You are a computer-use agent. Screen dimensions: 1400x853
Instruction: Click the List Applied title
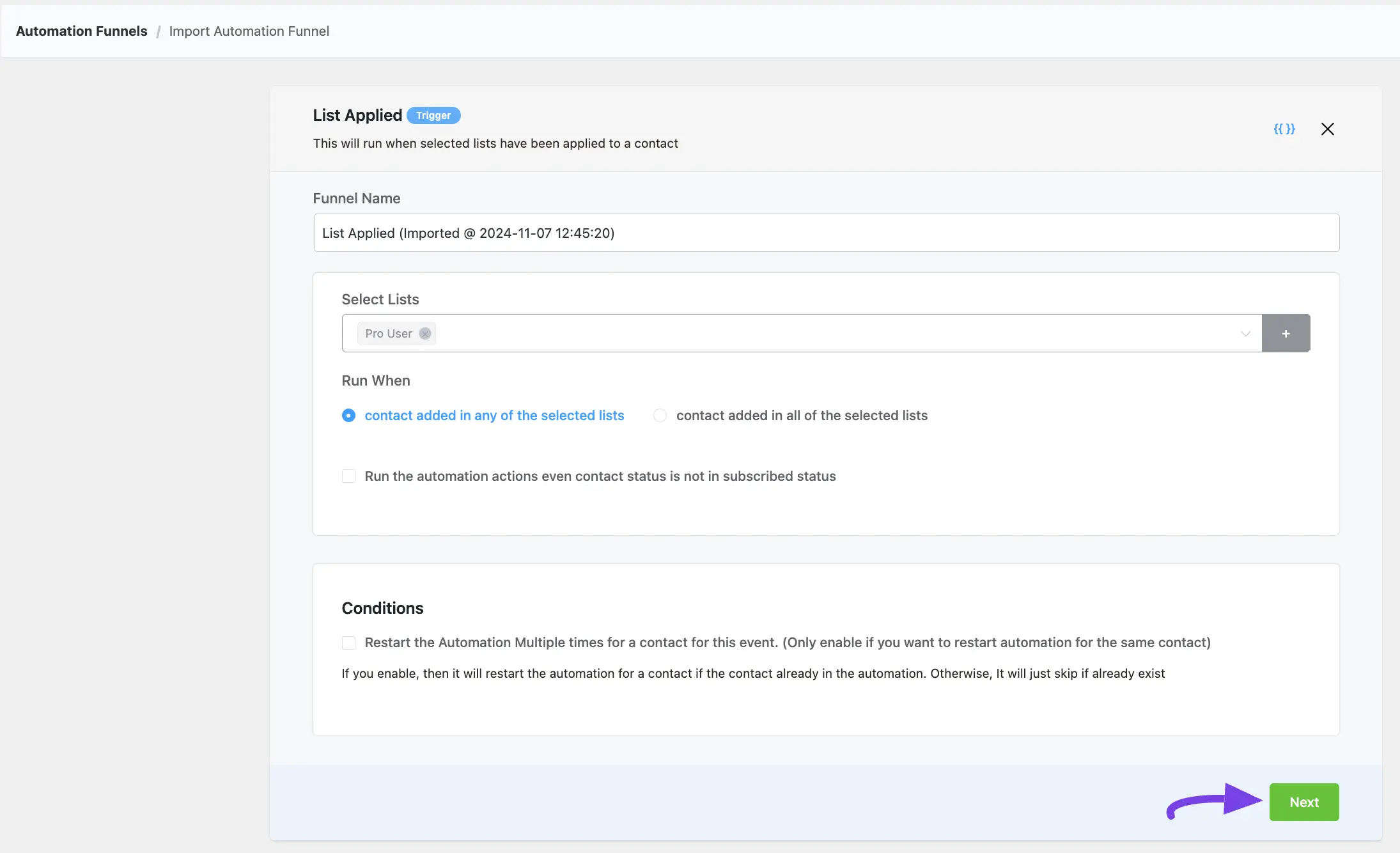click(x=357, y=115)
